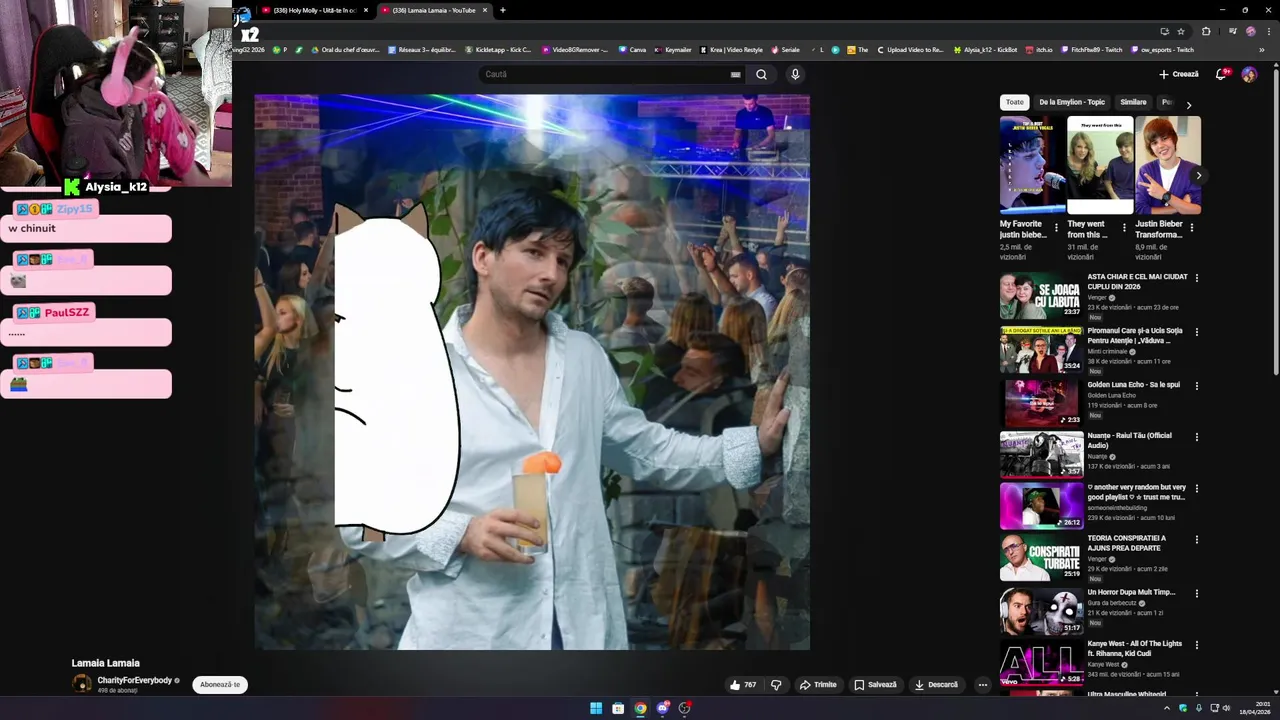The width and height of the screenshot is (1280, 720).
Task: Open options for Kanye West All Of The Lights
Action: point(1196,645)
